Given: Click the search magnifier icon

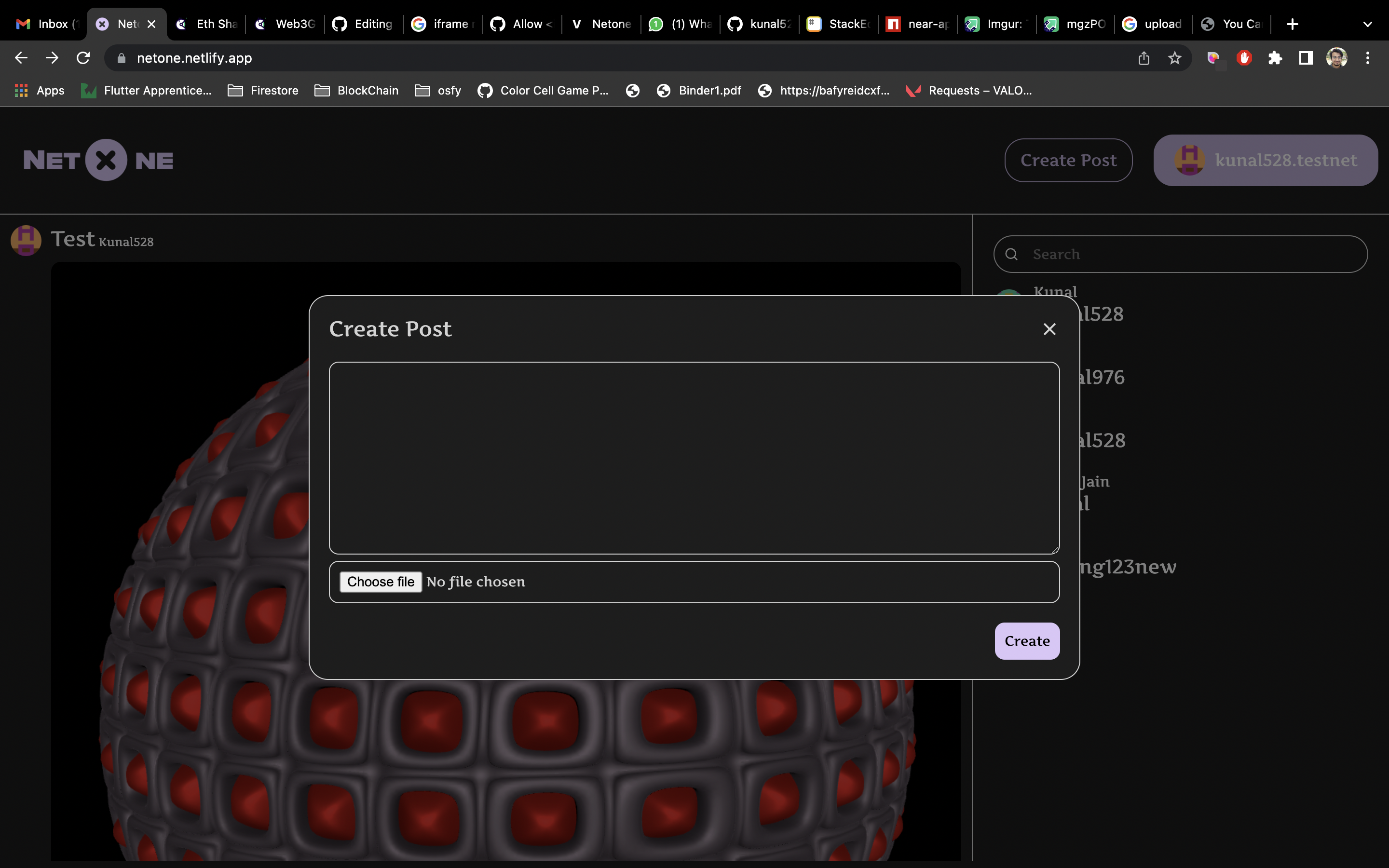Looking at the screenshot, I should [1011, 254].
